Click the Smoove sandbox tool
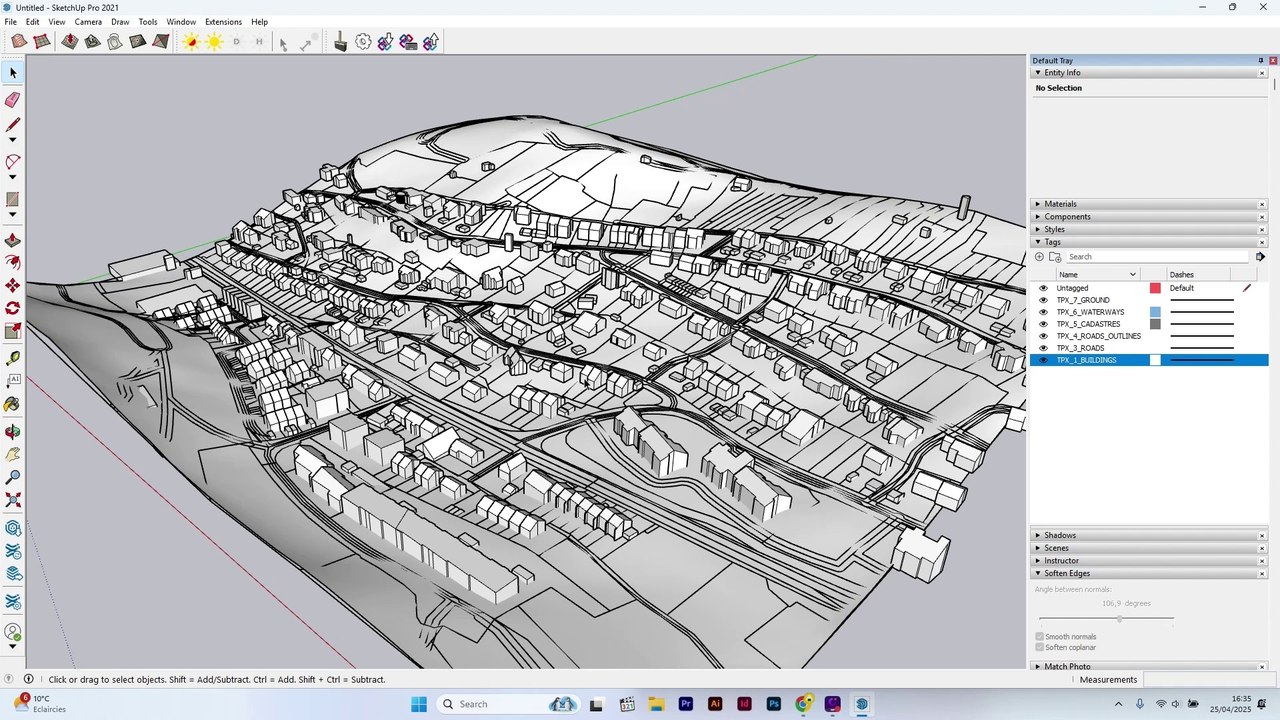1280x720 pixels. (69, 42)
